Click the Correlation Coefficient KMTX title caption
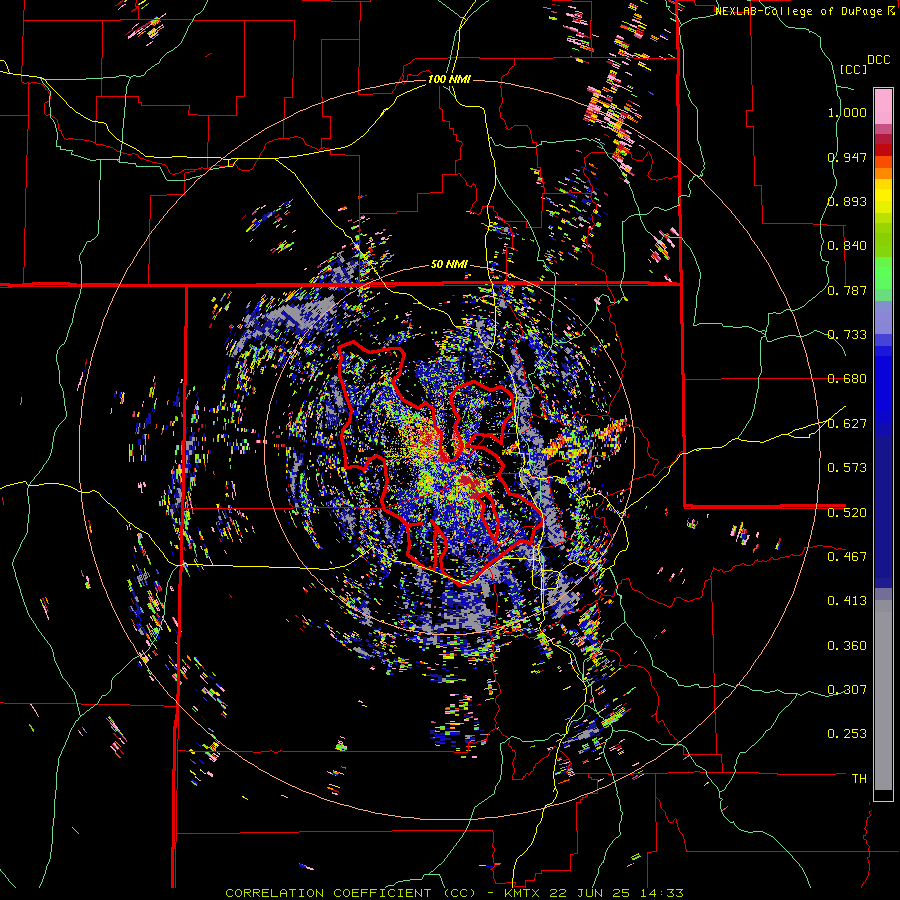 [x=454, y=893]
